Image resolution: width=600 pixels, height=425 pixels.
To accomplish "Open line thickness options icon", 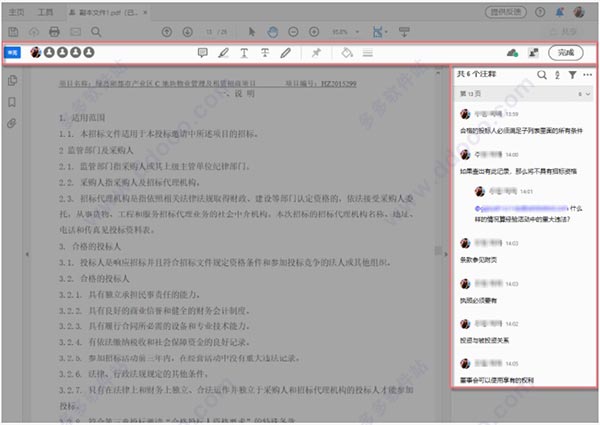I will [368, 53].
